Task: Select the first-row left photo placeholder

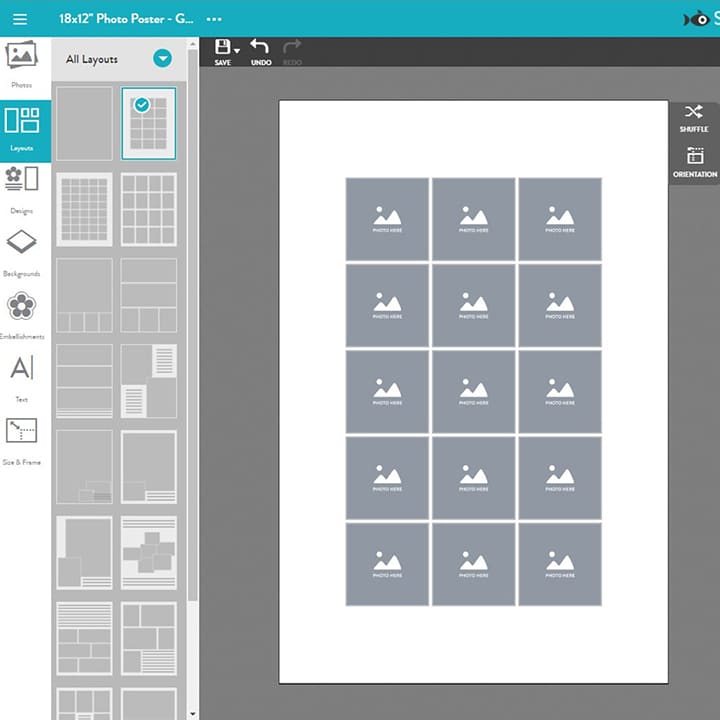Action: coord(387,219)
